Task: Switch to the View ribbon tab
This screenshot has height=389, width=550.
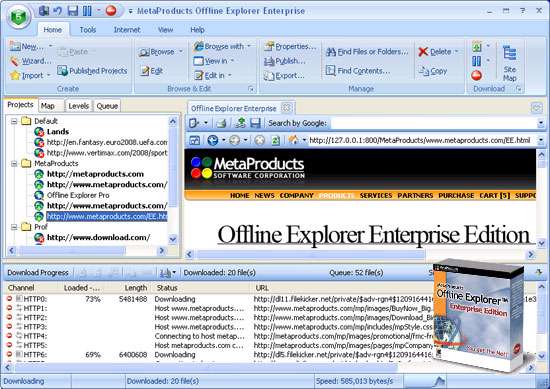Action: (165, 30)
